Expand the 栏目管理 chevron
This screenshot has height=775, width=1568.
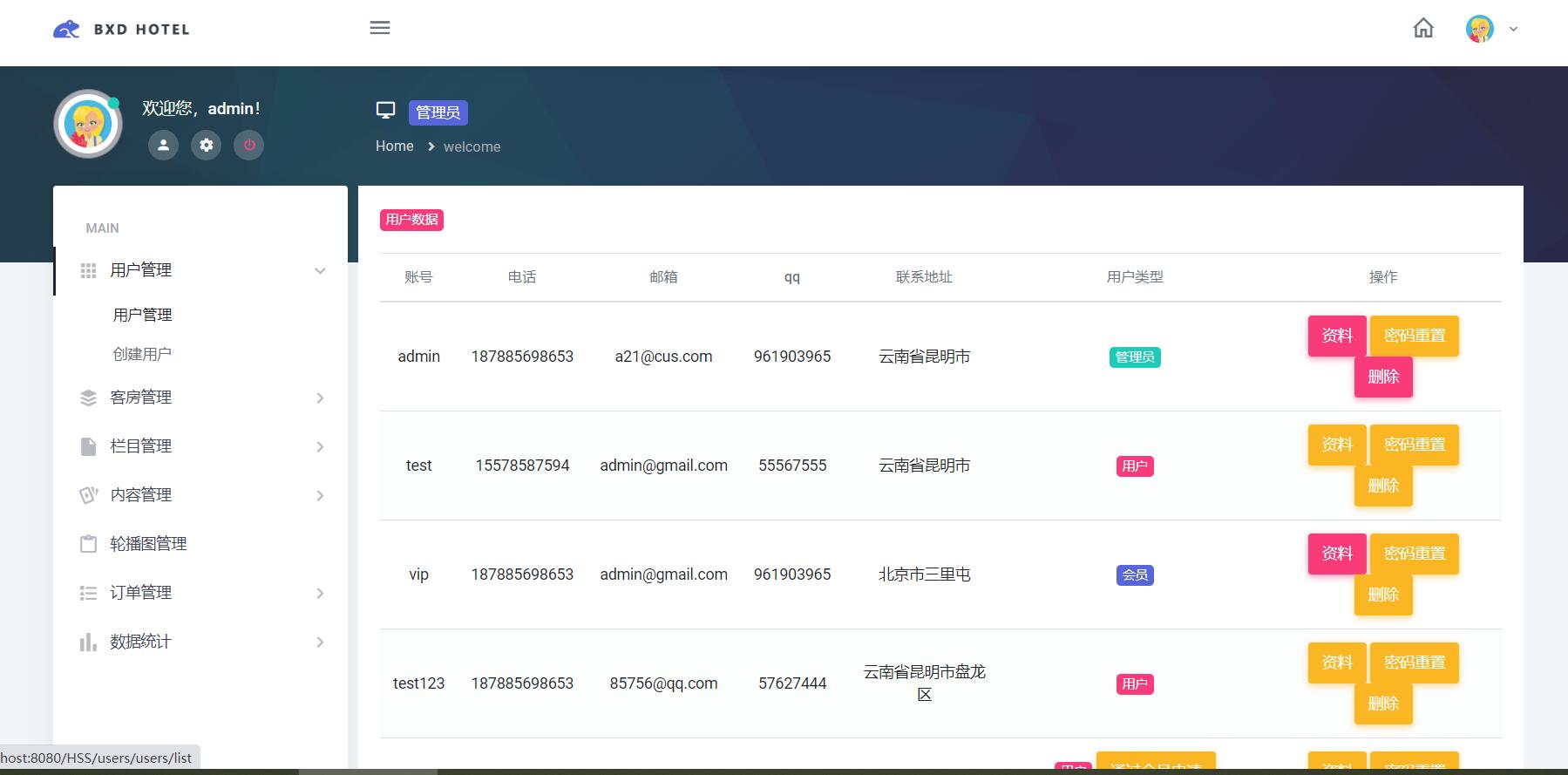pos(320,447)
